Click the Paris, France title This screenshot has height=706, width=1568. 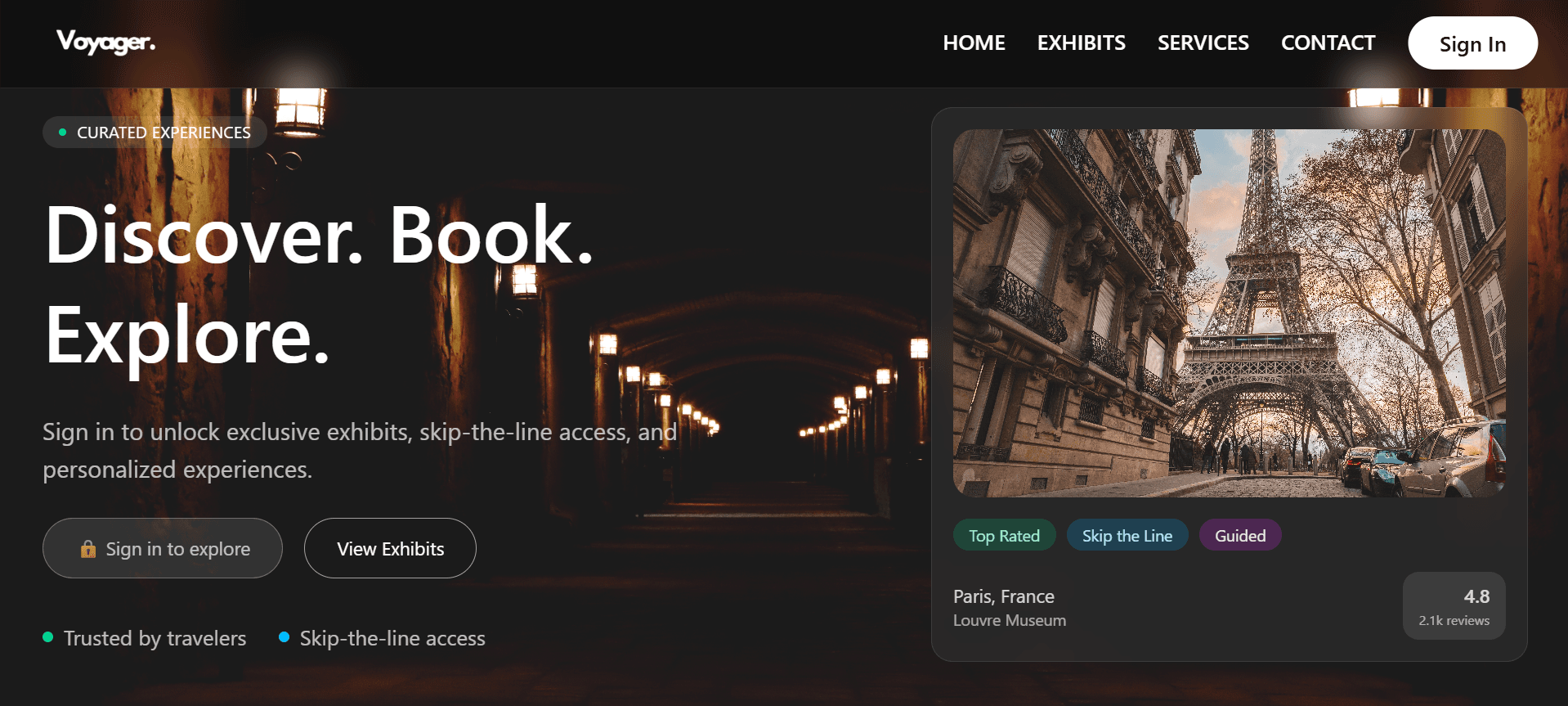1003,596
